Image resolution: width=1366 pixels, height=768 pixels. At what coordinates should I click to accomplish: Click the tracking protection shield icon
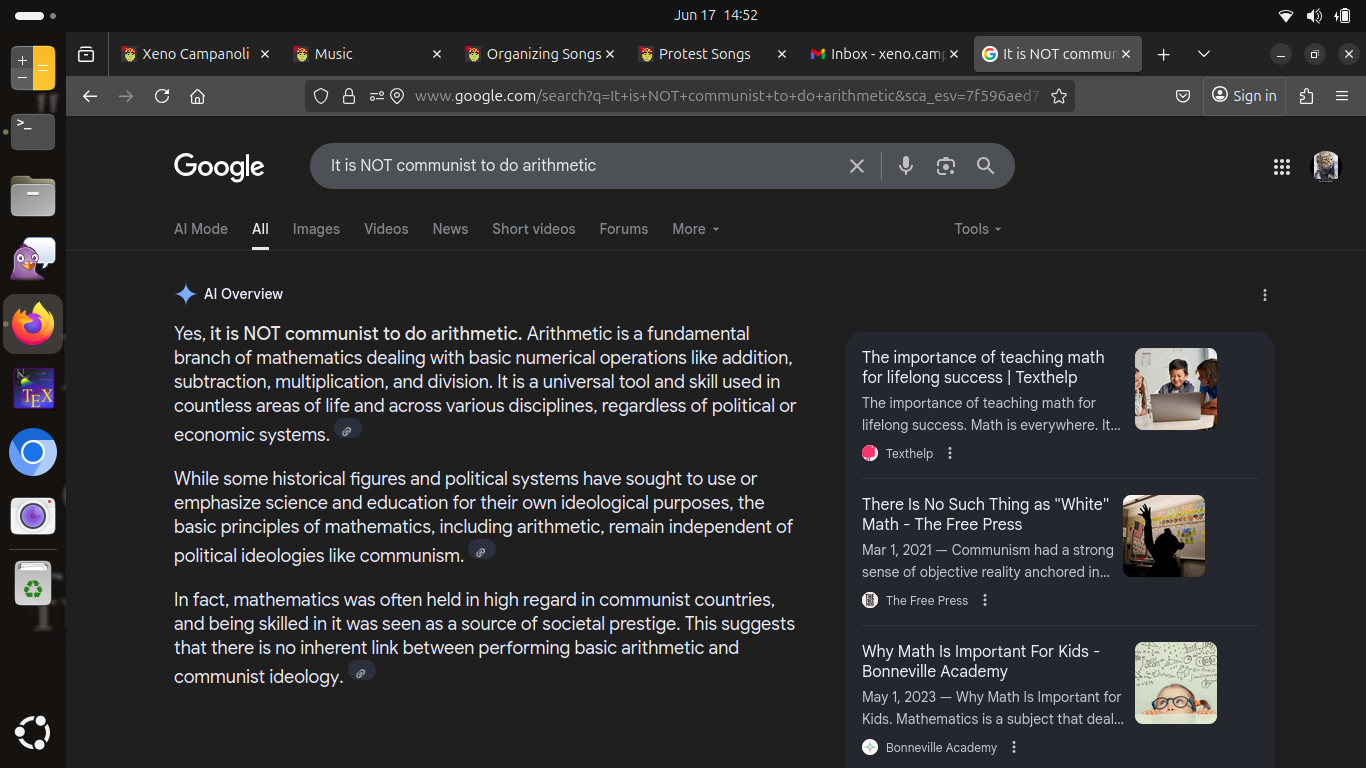[x=321, y=96]
